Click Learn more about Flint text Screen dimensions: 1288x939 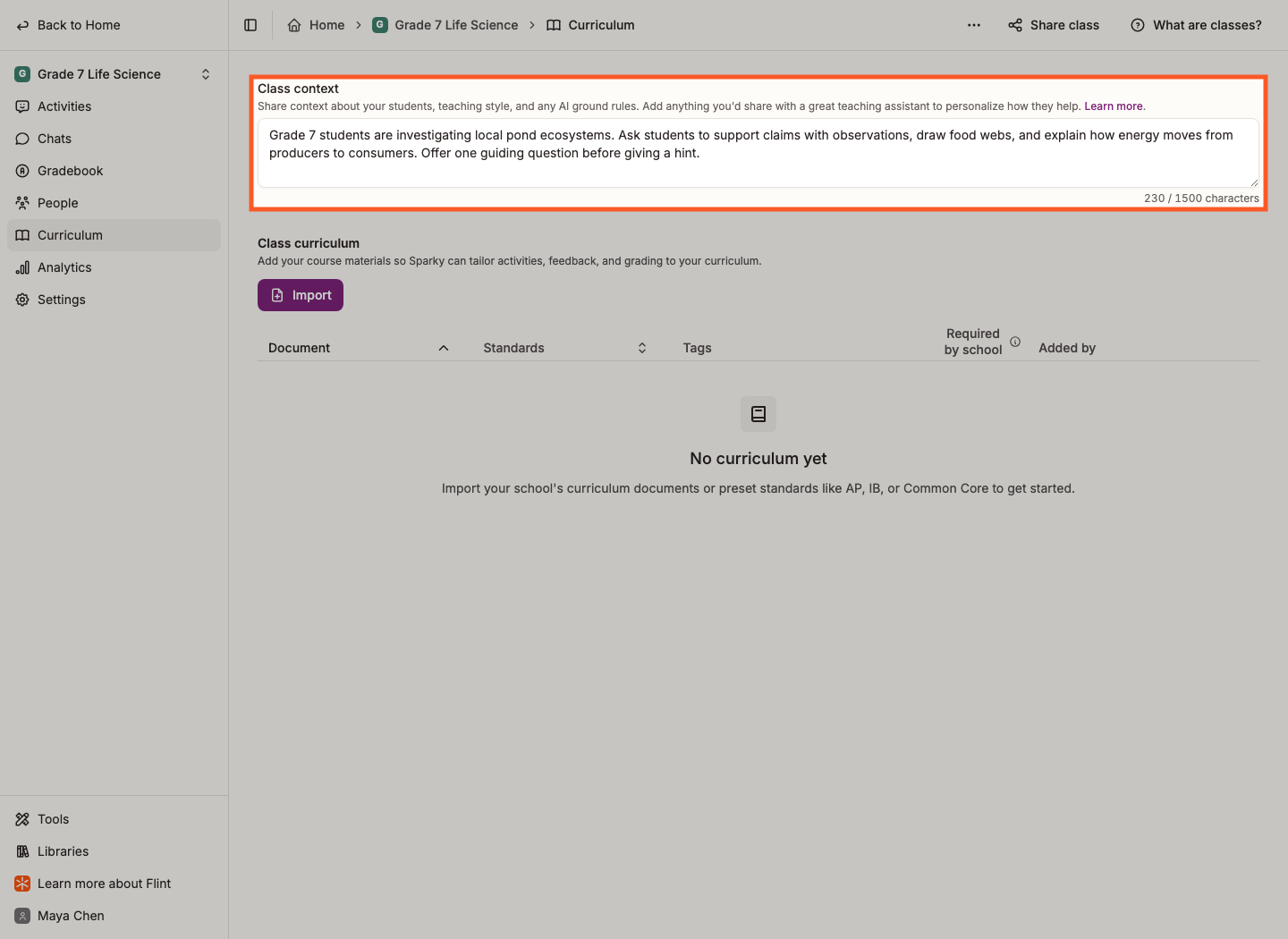pos(104,884)
